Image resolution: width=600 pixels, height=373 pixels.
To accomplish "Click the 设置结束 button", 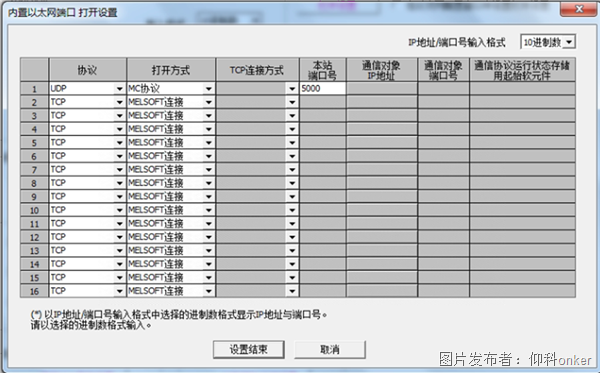I will pyautogui.click(x=249, y=349).
